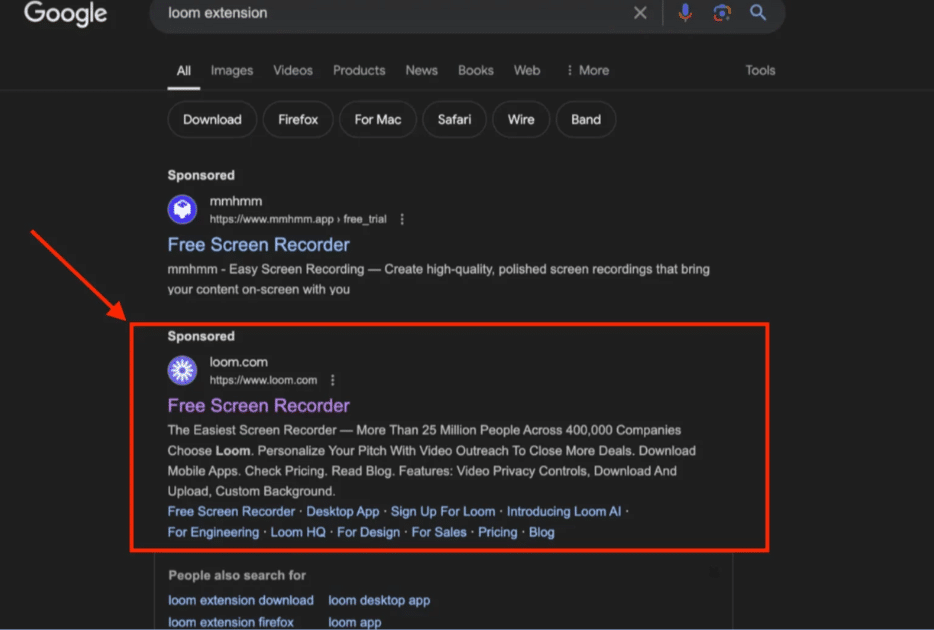Click the mmhmm favicon logo
The width and height of the screenshot is (934, 630).
click(x=182, y=209)
